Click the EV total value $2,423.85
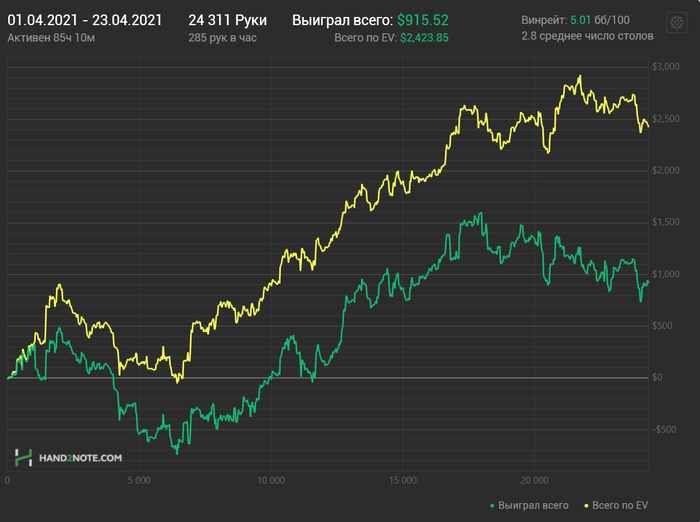Screen dimensions: 700x522 [x=424, y=38]
